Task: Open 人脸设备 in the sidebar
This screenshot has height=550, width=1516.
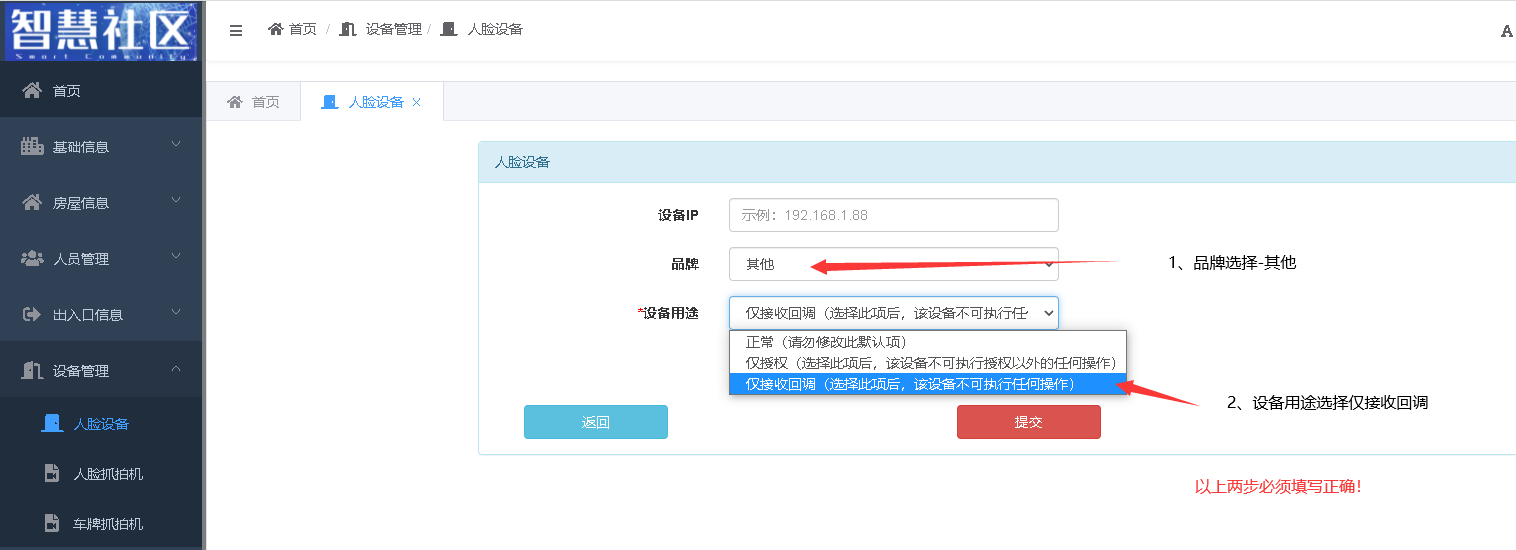Action: (101, 424)
